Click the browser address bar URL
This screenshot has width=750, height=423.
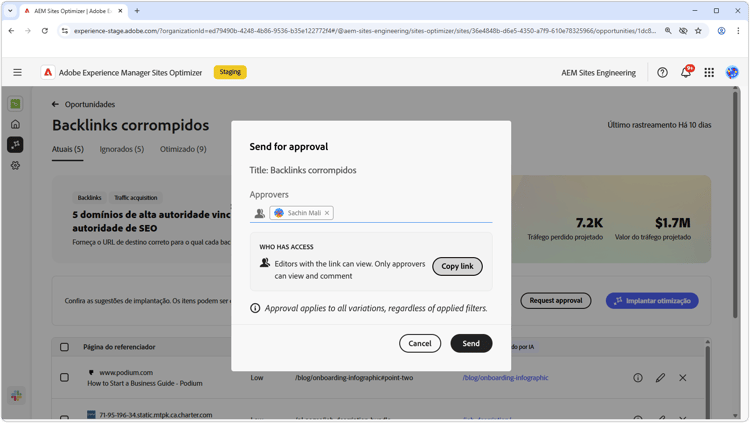click(x=364, y=31)
